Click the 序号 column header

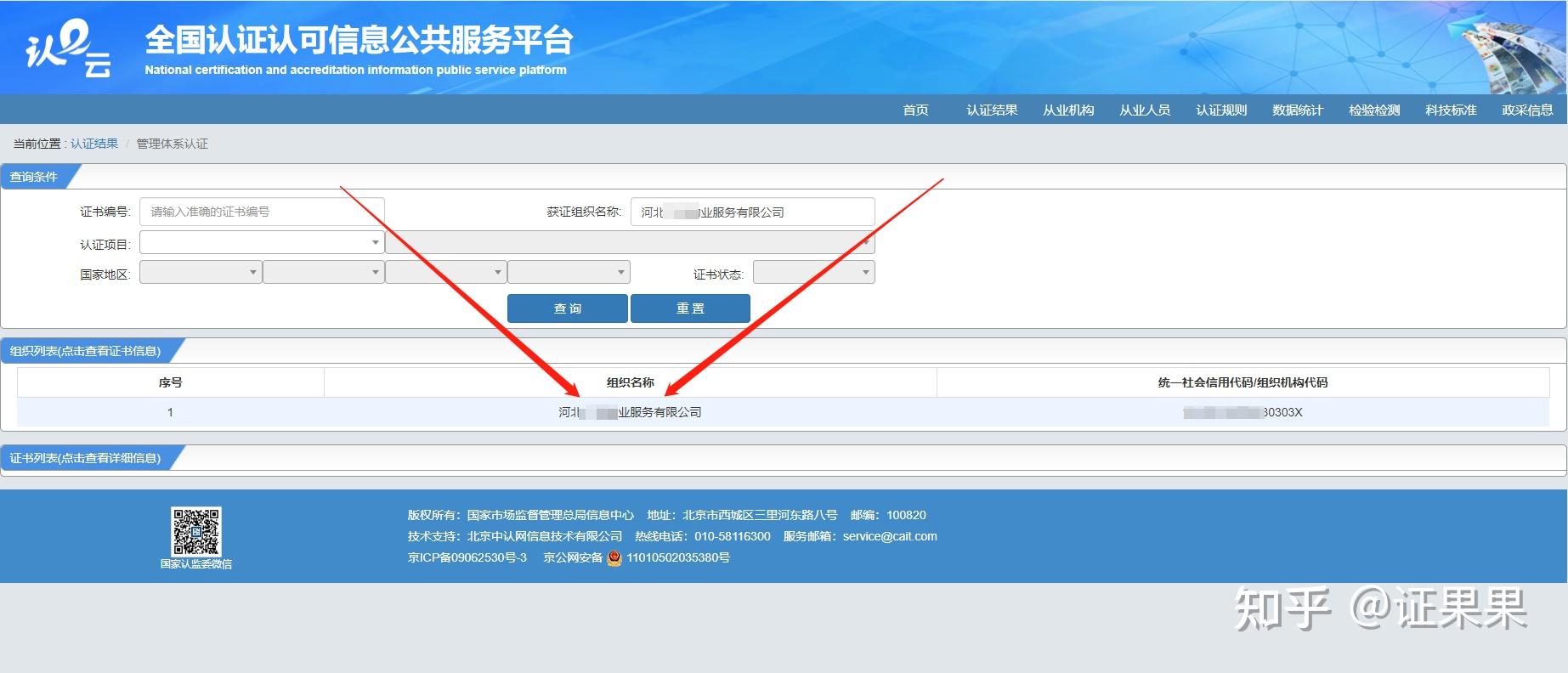171,382
